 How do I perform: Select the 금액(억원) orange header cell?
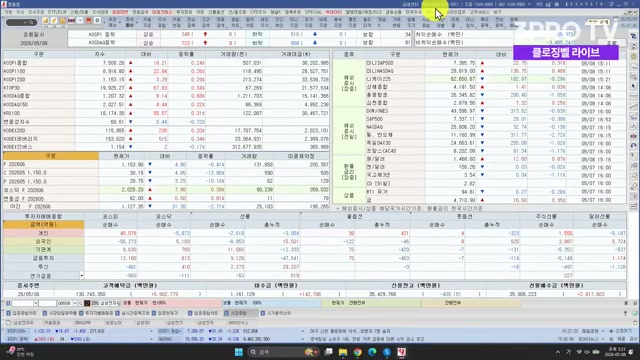click(x=43, y=224)
